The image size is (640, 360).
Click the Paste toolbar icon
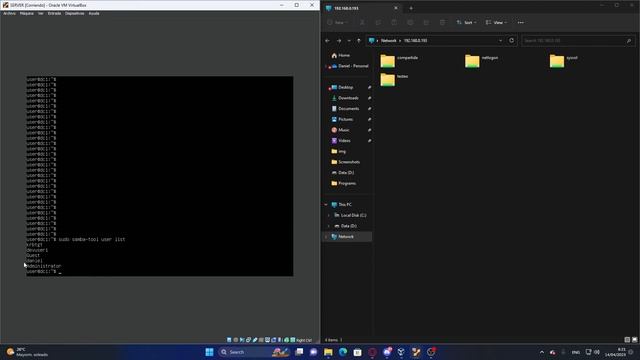tap(394, 22)
